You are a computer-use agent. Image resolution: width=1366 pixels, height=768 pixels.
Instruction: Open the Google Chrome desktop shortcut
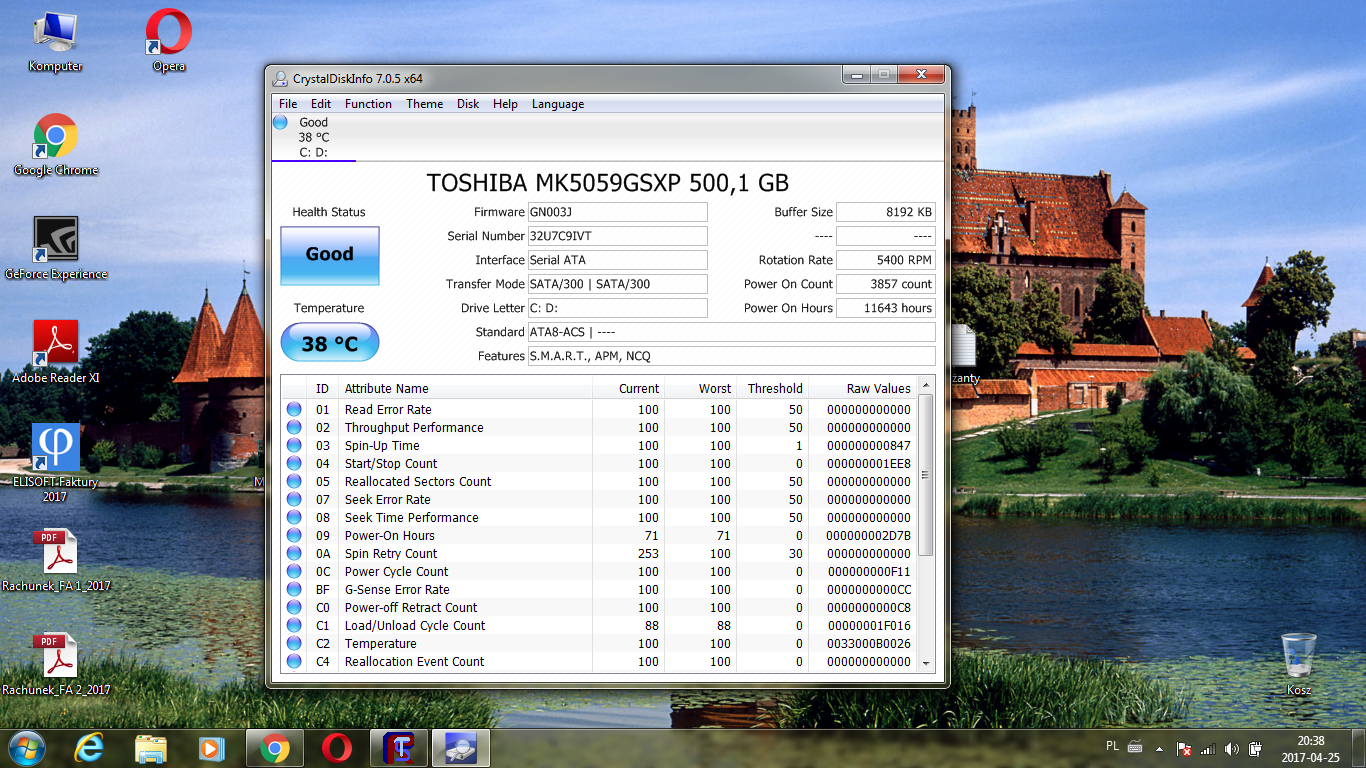point(56,146)
